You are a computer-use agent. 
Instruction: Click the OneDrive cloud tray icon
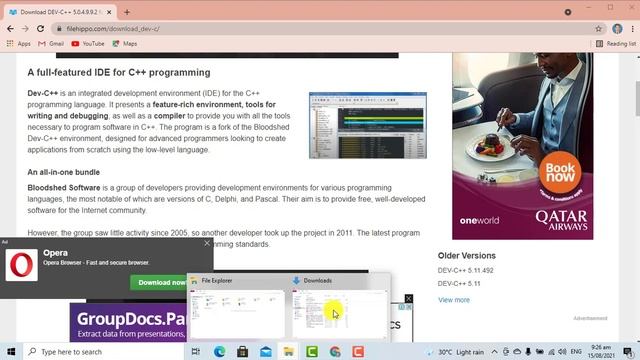click(517, 352)
